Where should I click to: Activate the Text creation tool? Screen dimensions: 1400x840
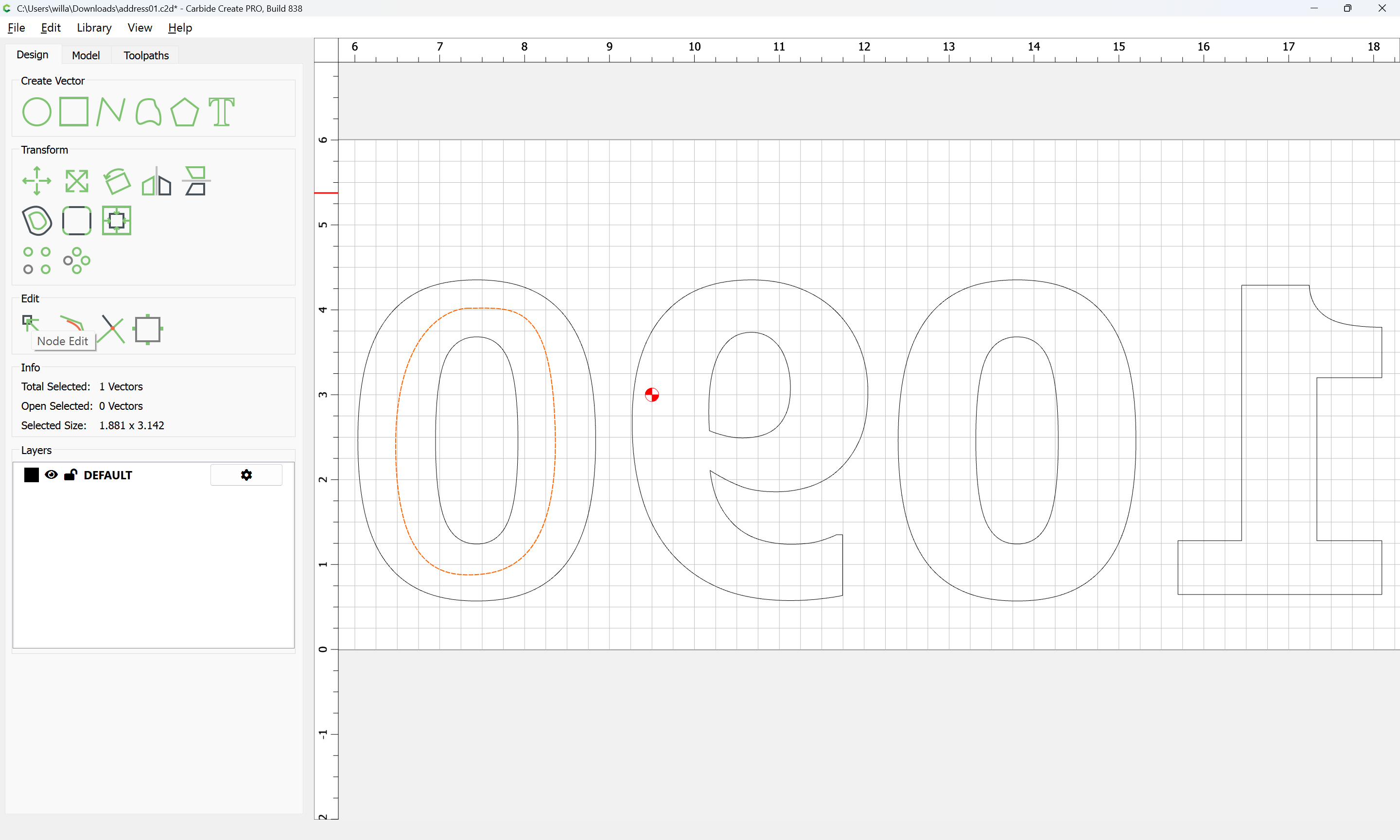(221, 111)
